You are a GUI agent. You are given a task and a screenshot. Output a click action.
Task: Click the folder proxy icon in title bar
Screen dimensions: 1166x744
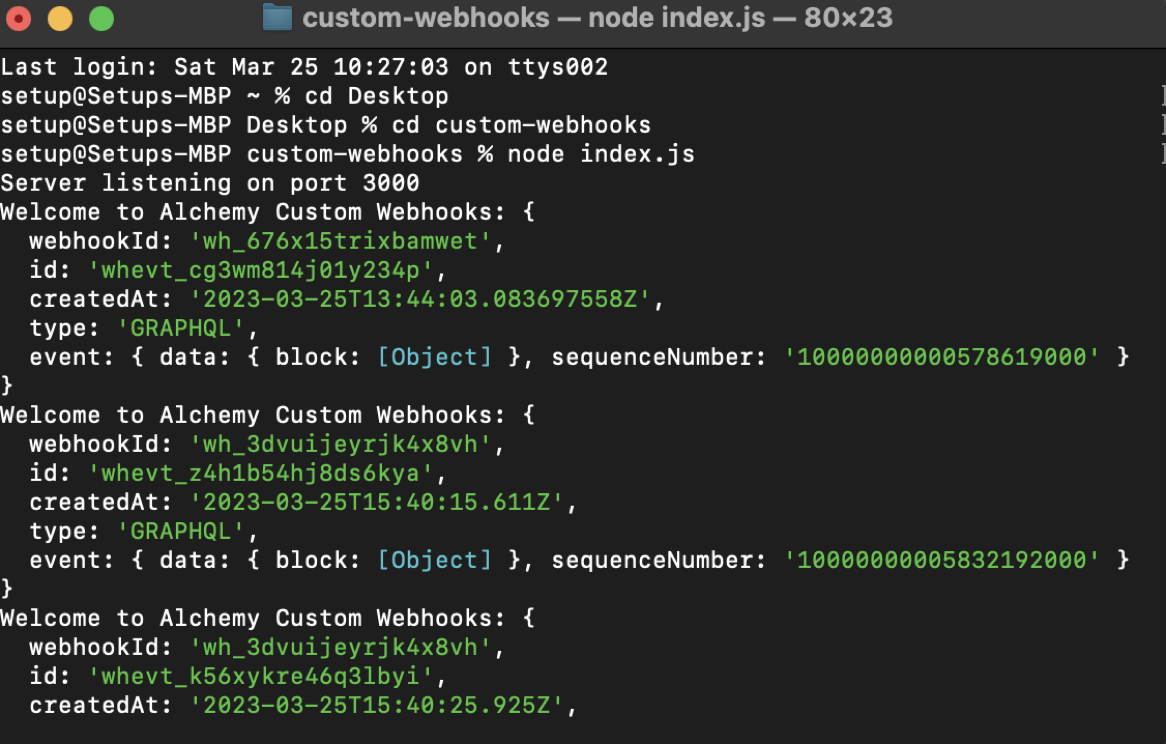[277, 18]
